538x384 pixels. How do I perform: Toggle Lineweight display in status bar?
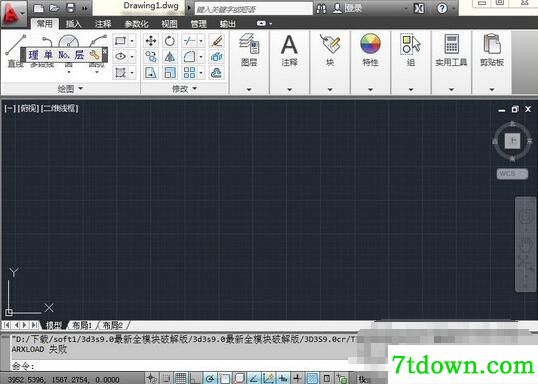point(297,378)
